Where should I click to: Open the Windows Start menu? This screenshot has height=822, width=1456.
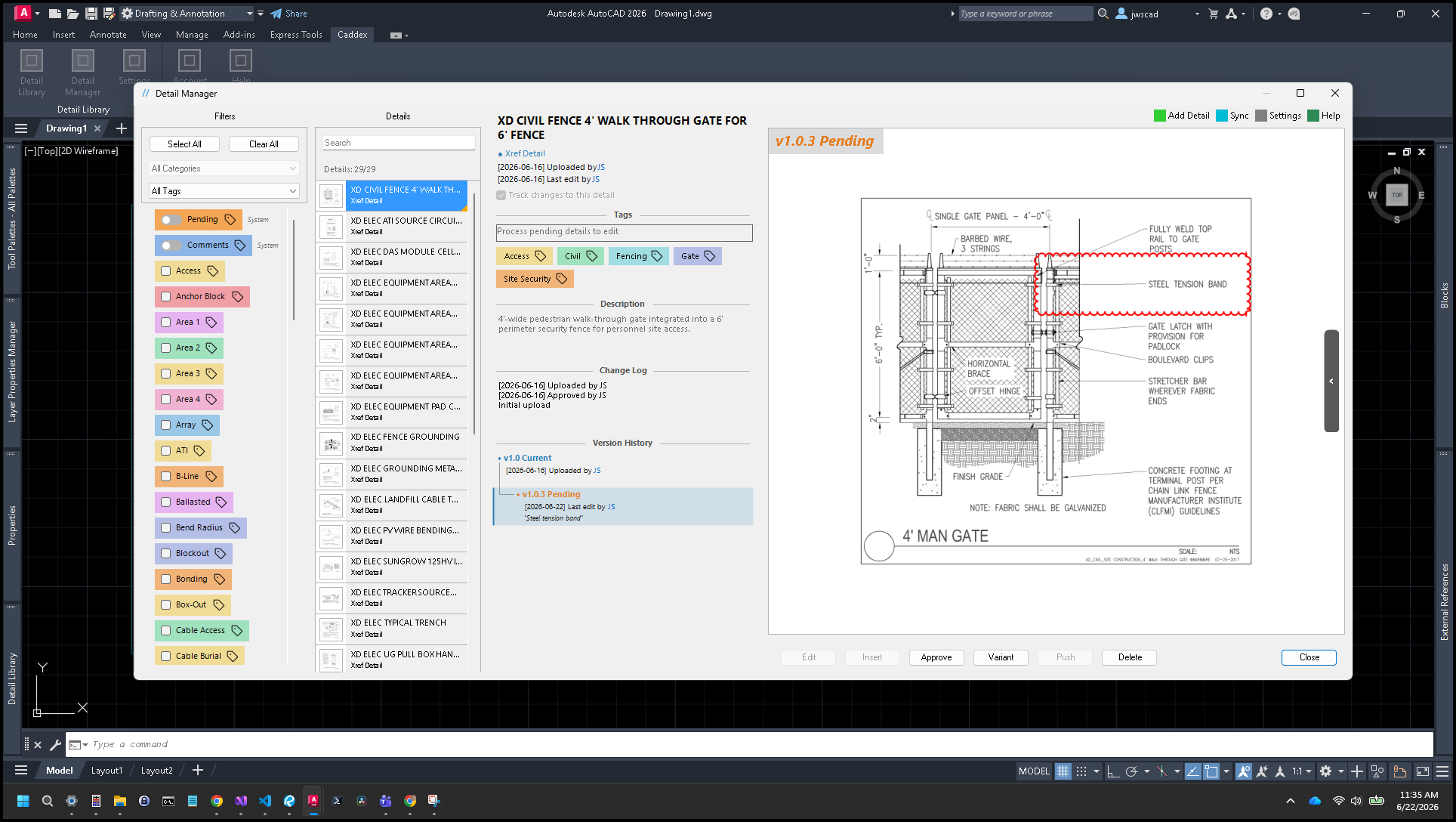pyautogui.click(x=23, y=801)
